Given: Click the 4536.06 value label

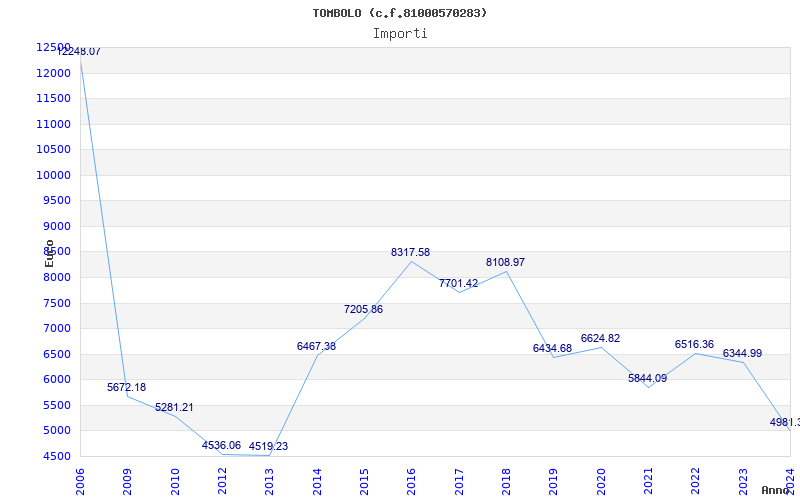Looking at the screenshot, I should pyautogui.click(x=221, y=445).
